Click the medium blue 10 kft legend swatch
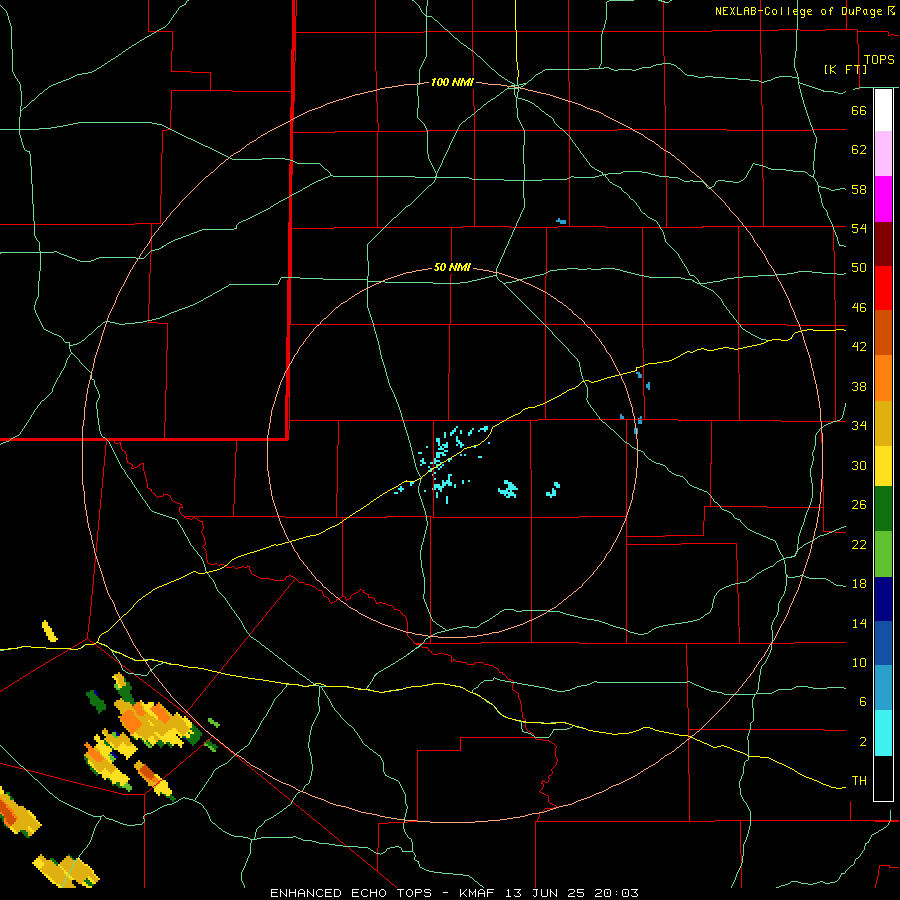 click(883, 643)
